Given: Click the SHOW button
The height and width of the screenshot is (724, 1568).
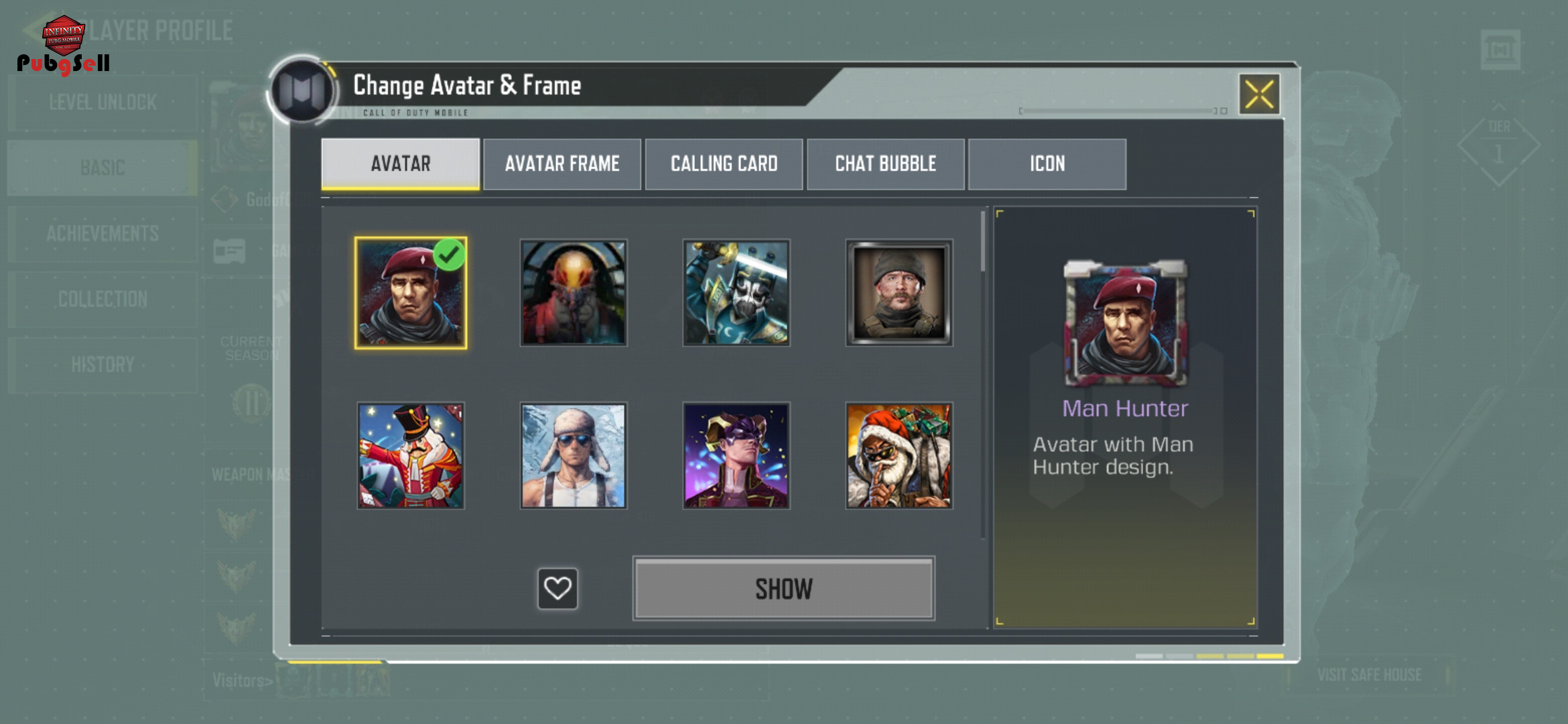Looking at the screenshot, I should (x=784, y=589).
